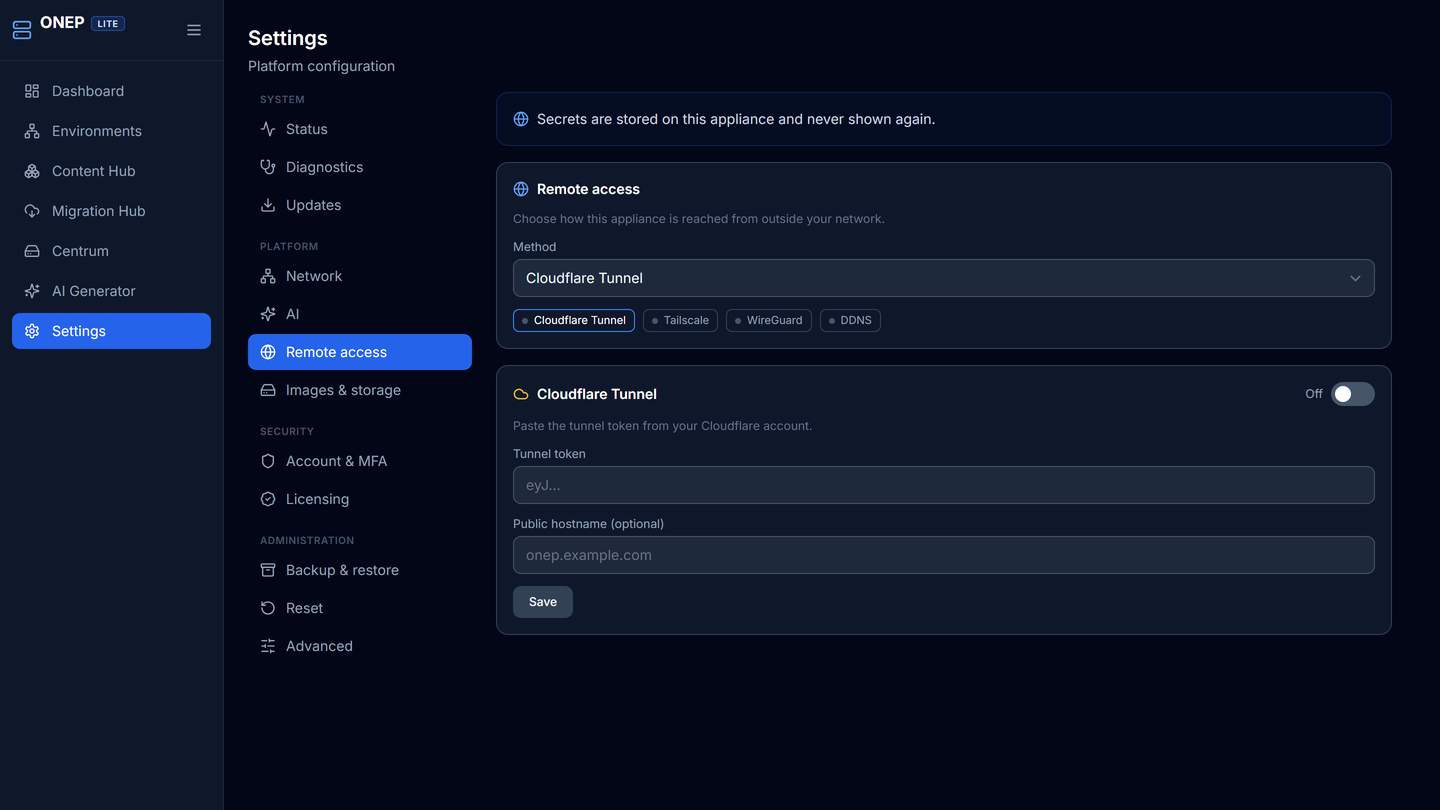Click the 'Platform configuration' subtitle text

coord(321,66)
